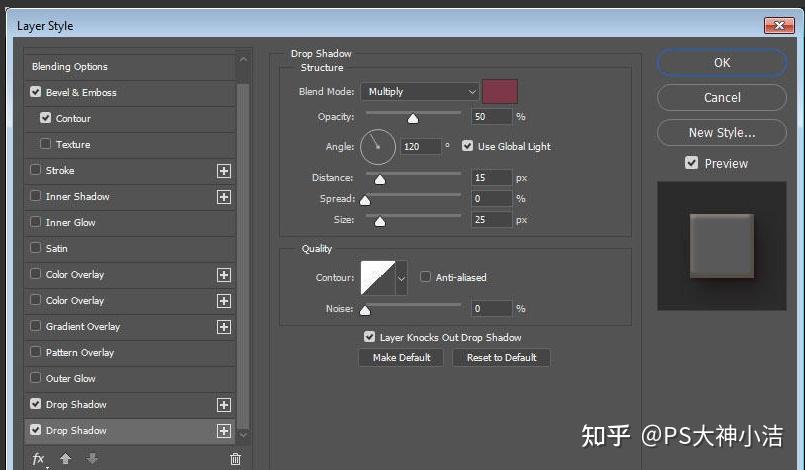Click the Distance slider handle
805x470 pixels.
pyautogui.click(x=380, y=180)
